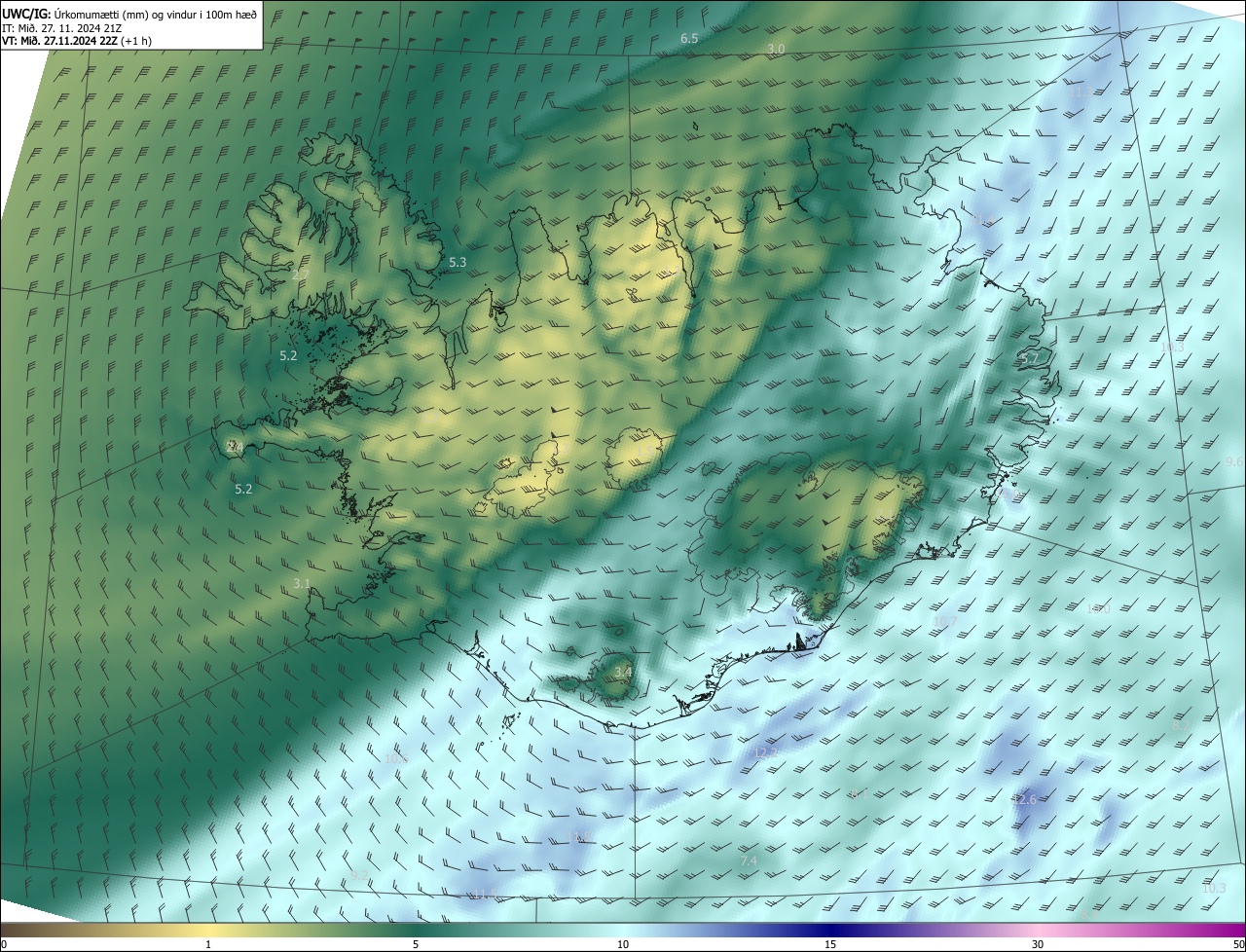Click the map value label 3.1
The height and width of the screenshot is (952, 1246).
(302, 584)
